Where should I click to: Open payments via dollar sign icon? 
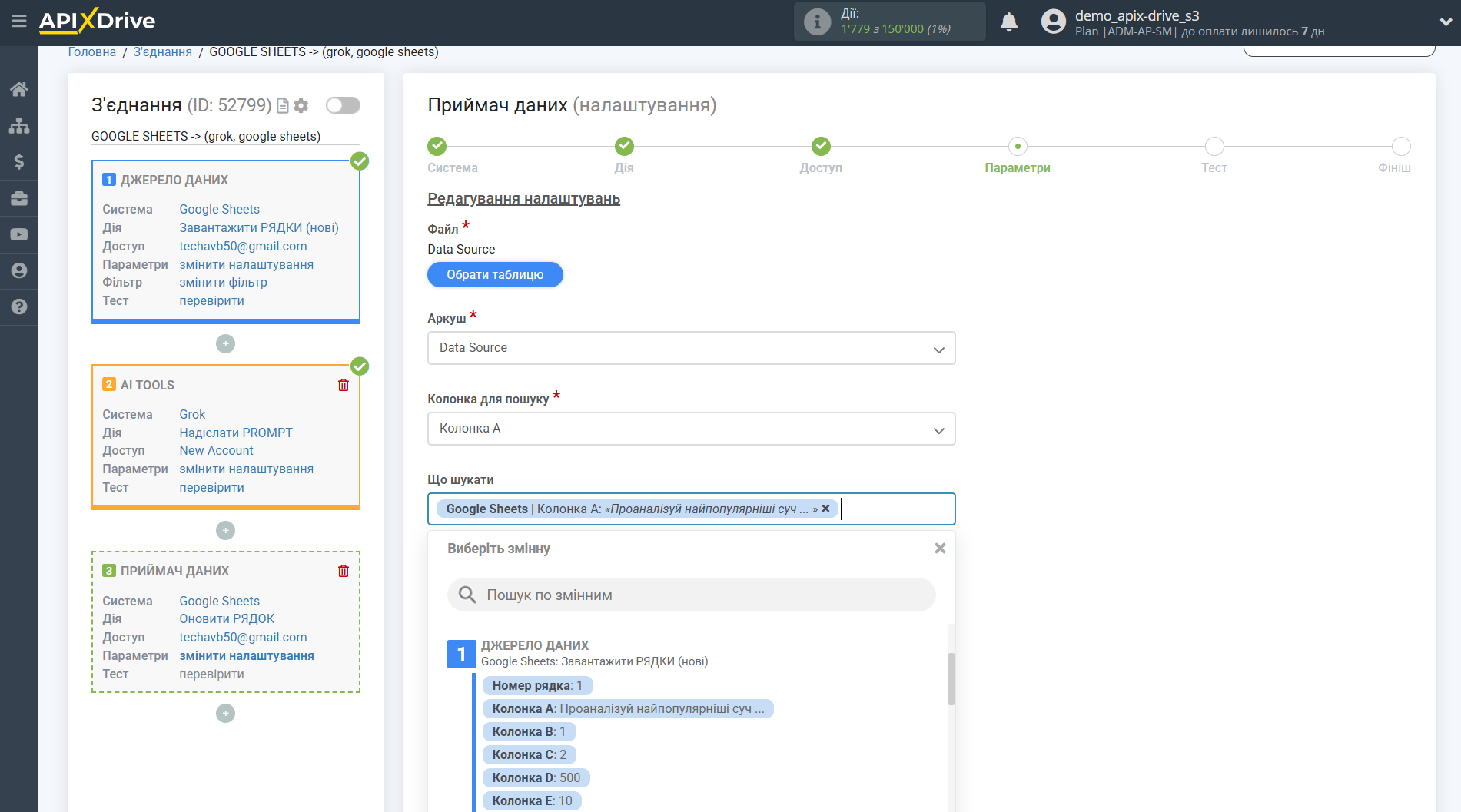pyautogui.click(x=18, y=161)
